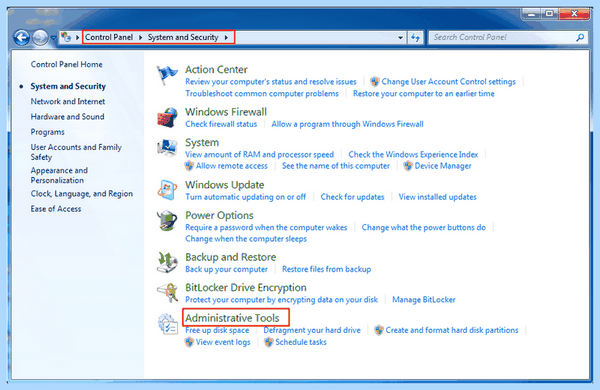The image size is (600, 390).
Task: Click Defragment your hard drive link
Action: [x=312, y=330]
